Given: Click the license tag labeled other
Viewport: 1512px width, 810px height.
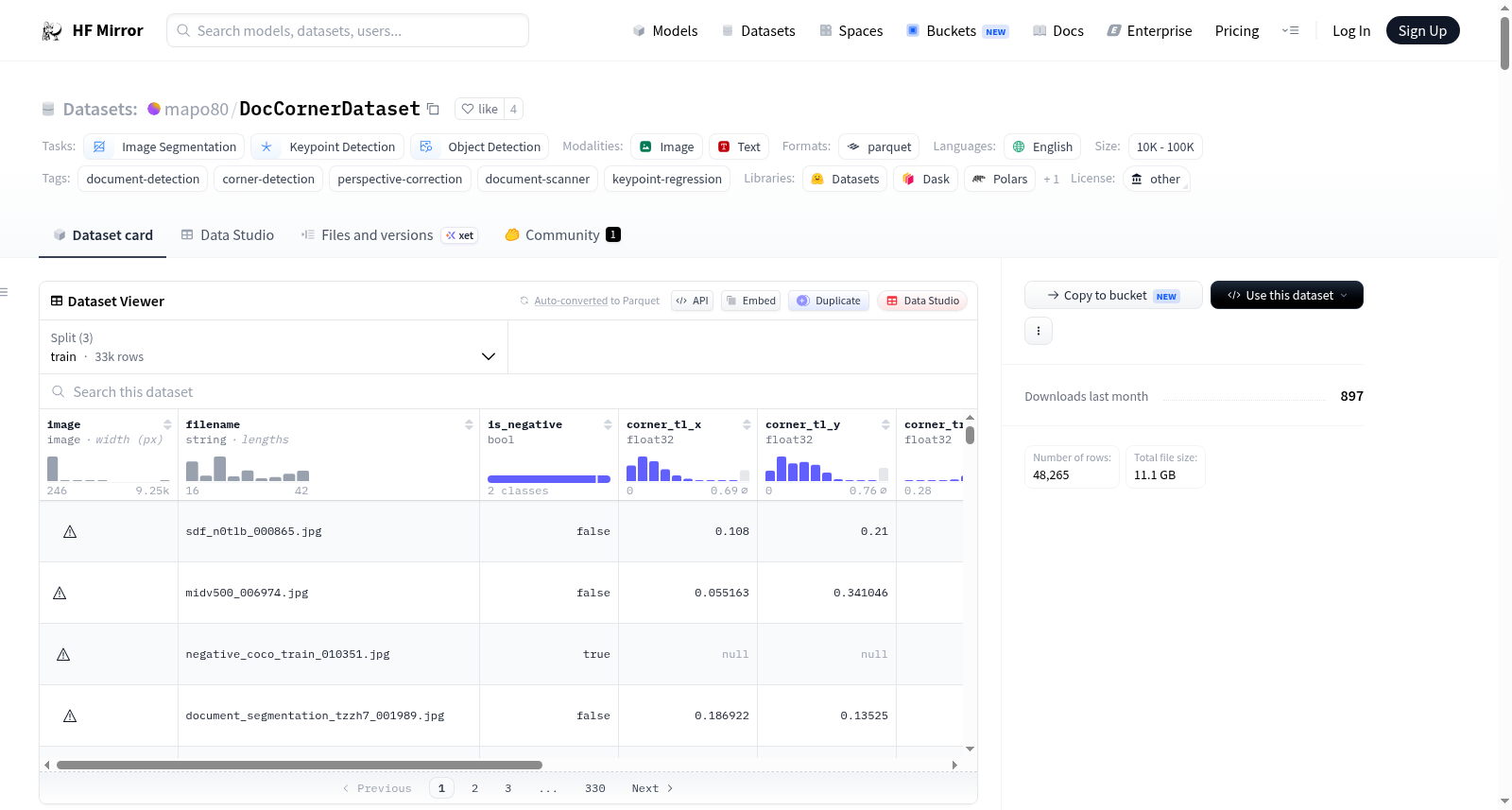Looking at the screenshot, I should tap(1157, 179).
